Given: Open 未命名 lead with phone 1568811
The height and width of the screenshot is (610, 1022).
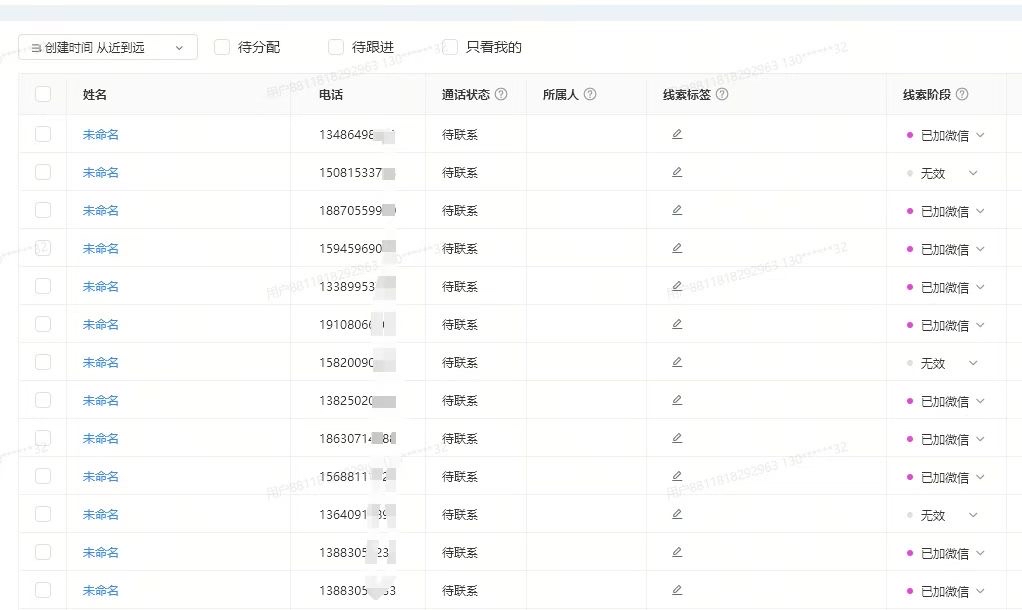Looking at the screenshot, I should click(100, 476).
